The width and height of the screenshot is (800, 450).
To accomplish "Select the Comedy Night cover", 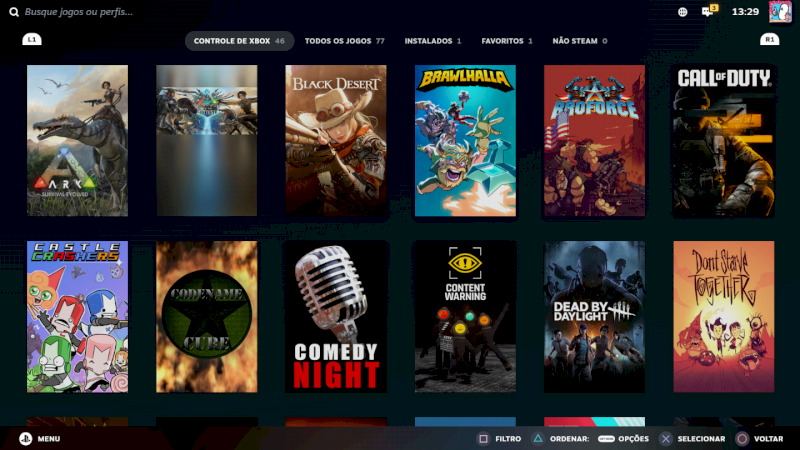I will tap(336, 317).
